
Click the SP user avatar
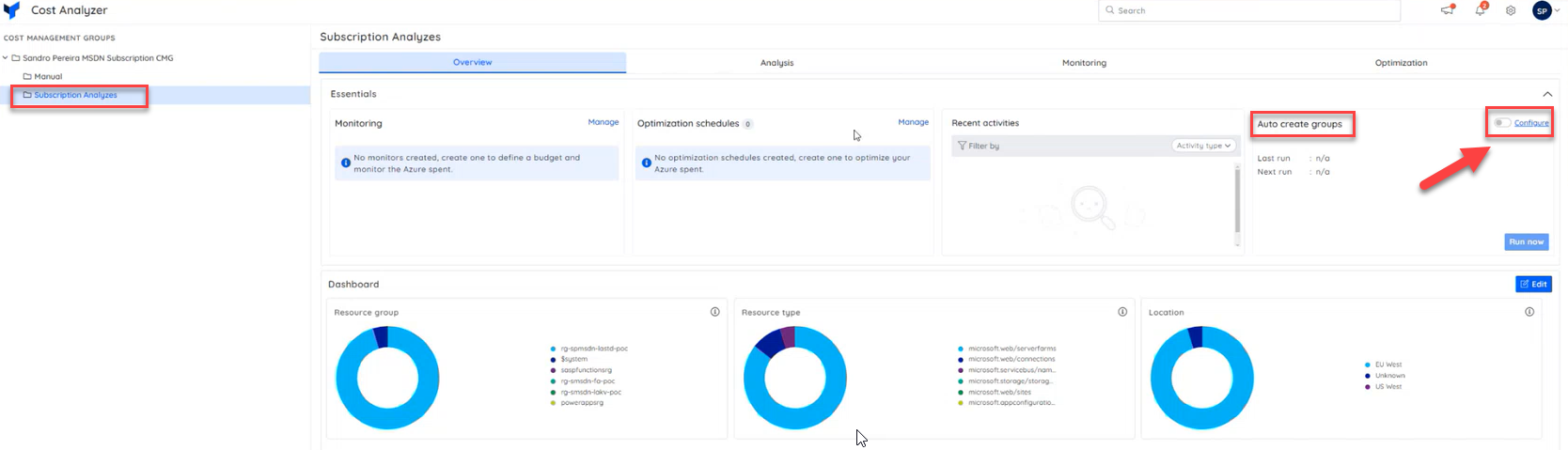(x=1542, y=10)
